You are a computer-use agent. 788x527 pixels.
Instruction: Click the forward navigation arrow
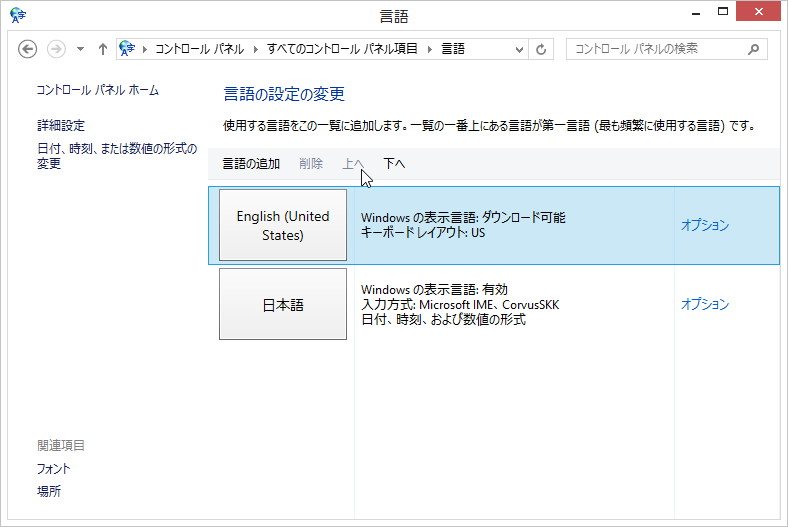56,49
